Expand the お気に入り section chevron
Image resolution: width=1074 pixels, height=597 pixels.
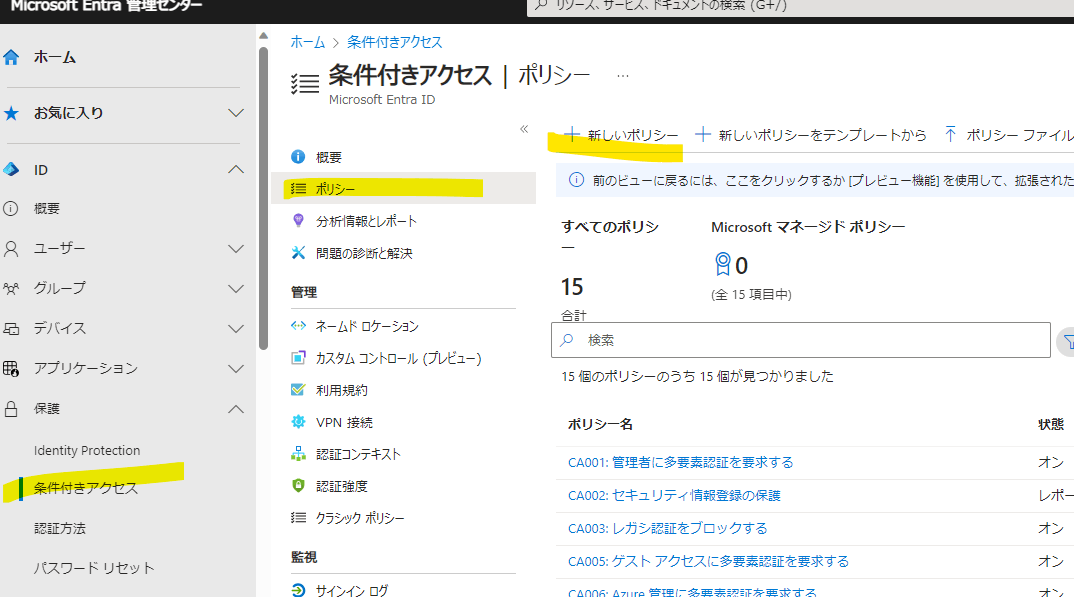(236, 113)
